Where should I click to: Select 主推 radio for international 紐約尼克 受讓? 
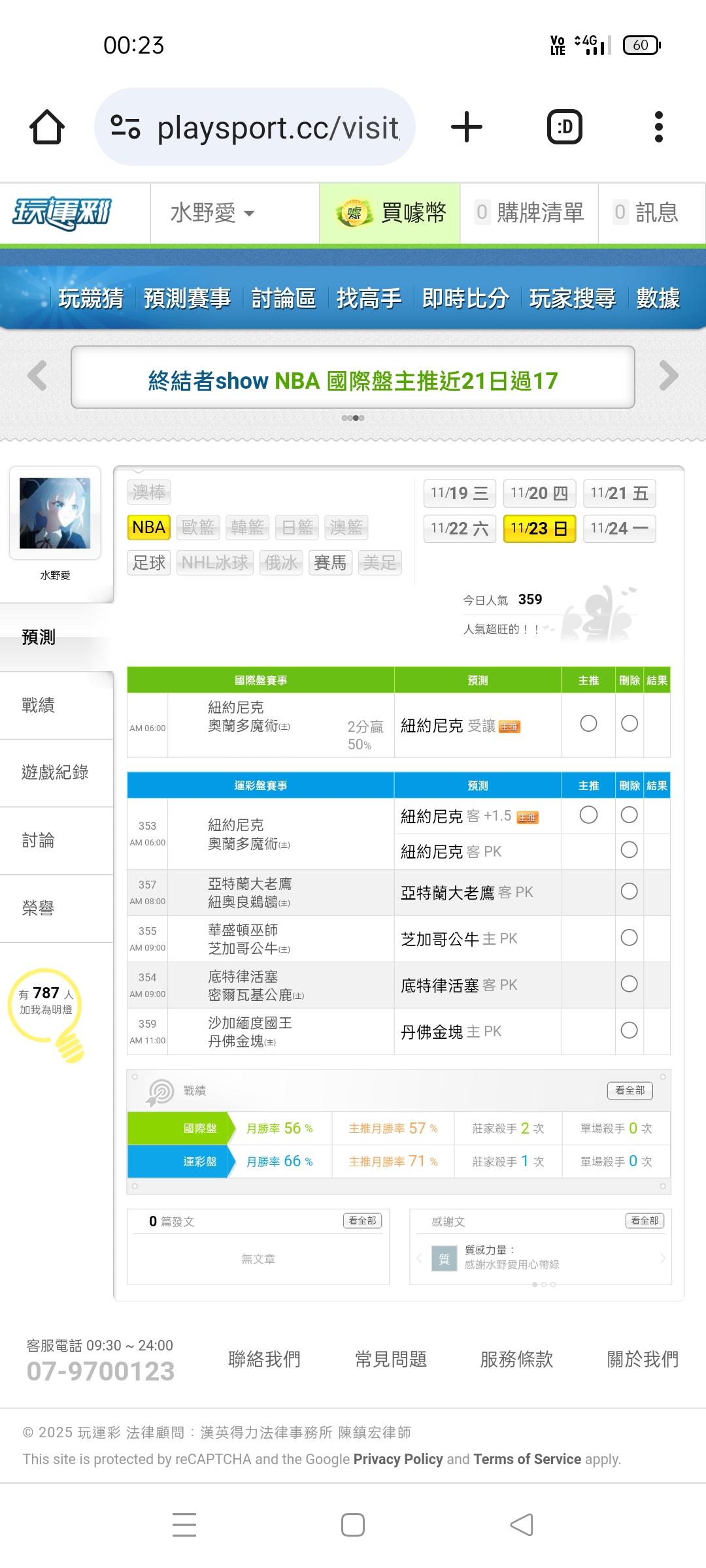click(588, 723)
